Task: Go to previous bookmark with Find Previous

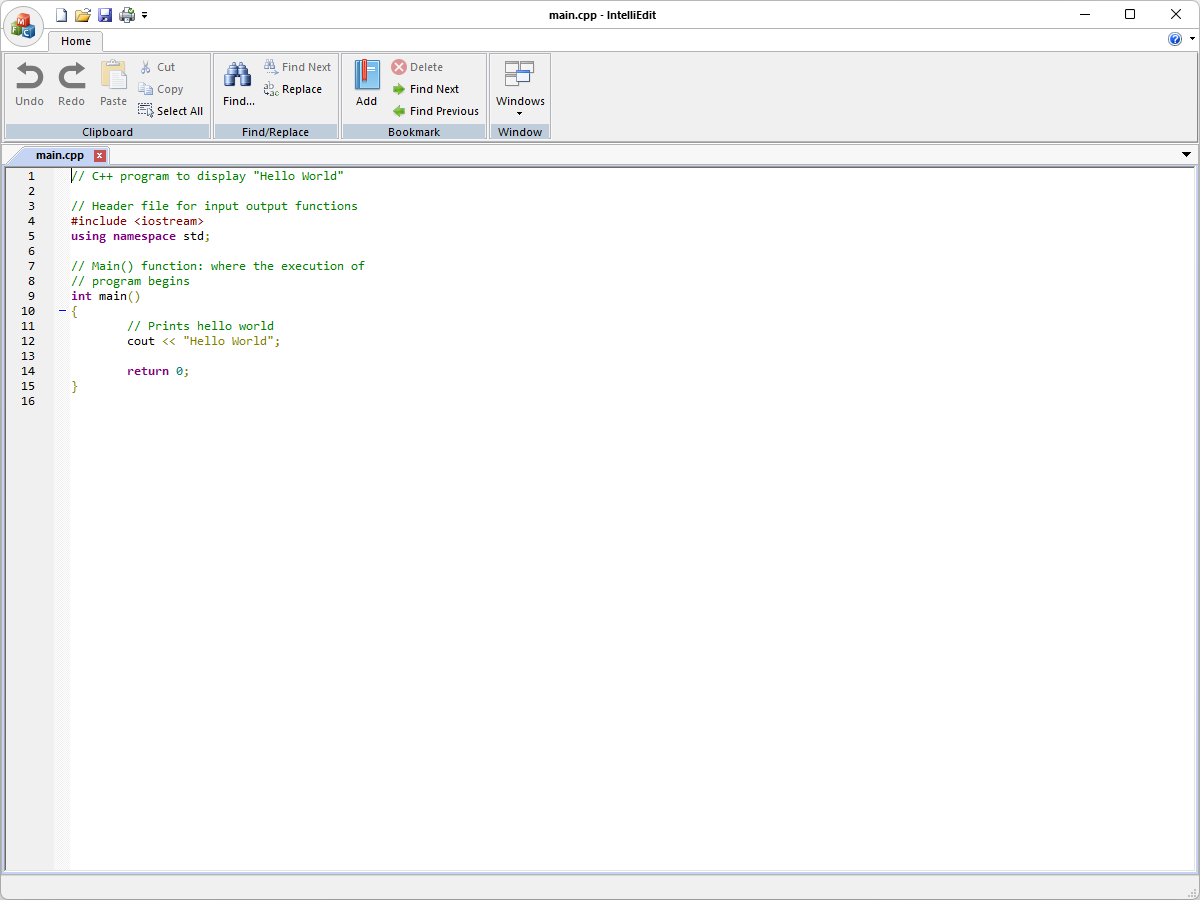Action: pos(399,111)
